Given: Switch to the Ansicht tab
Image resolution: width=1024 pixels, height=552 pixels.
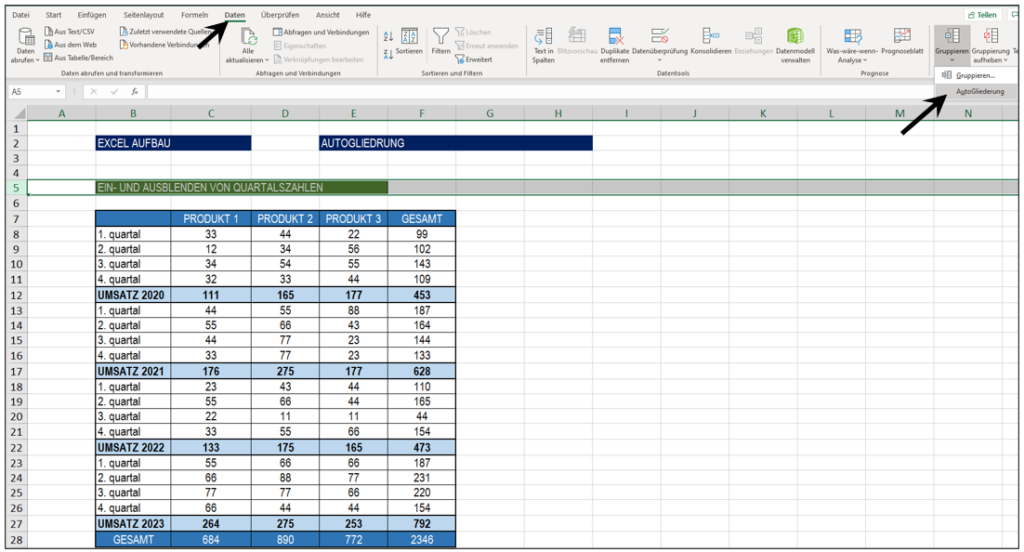Looking at the screenshot, I should [x=327, y=14].
